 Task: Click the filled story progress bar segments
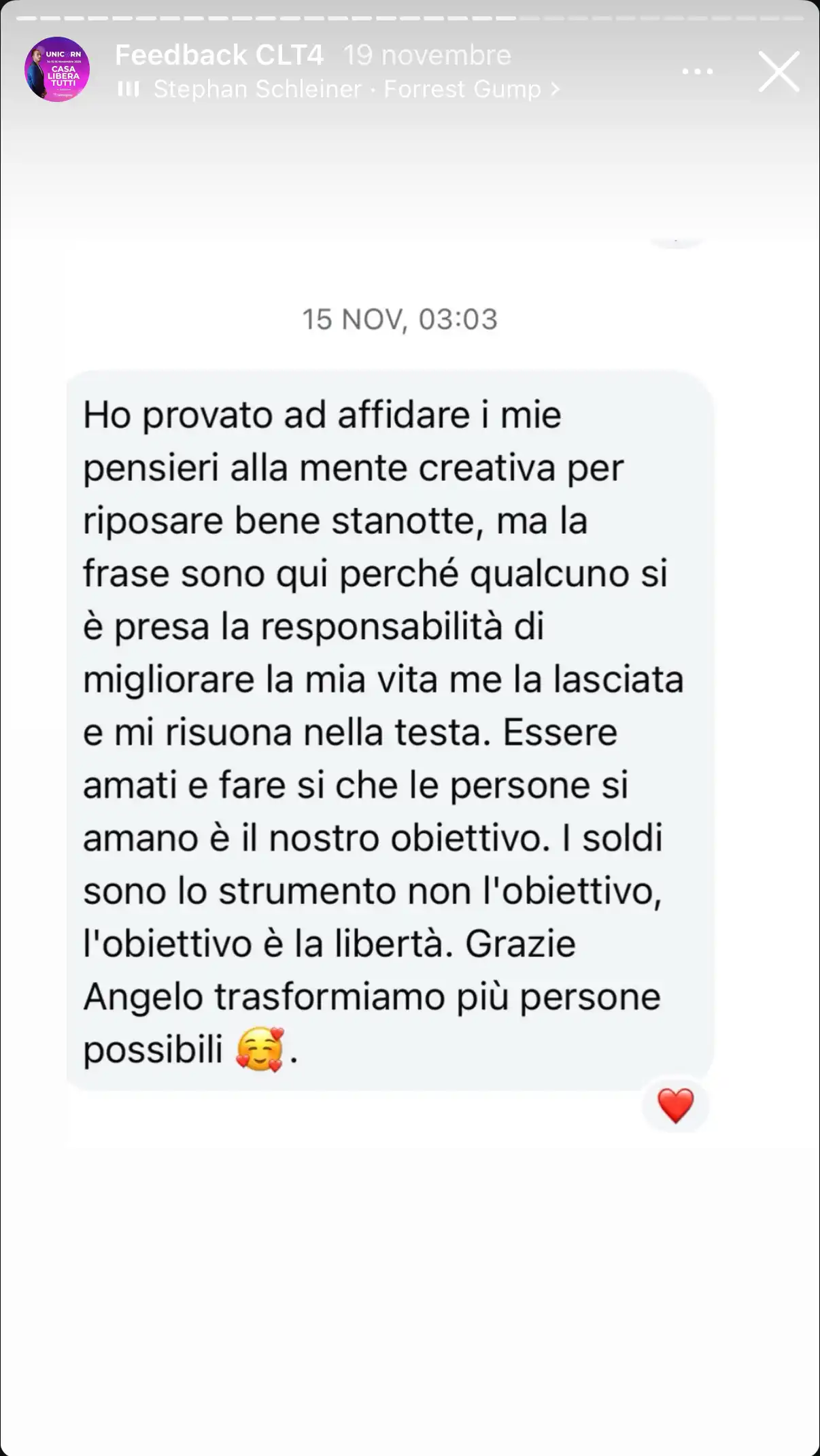coord(266,18)
